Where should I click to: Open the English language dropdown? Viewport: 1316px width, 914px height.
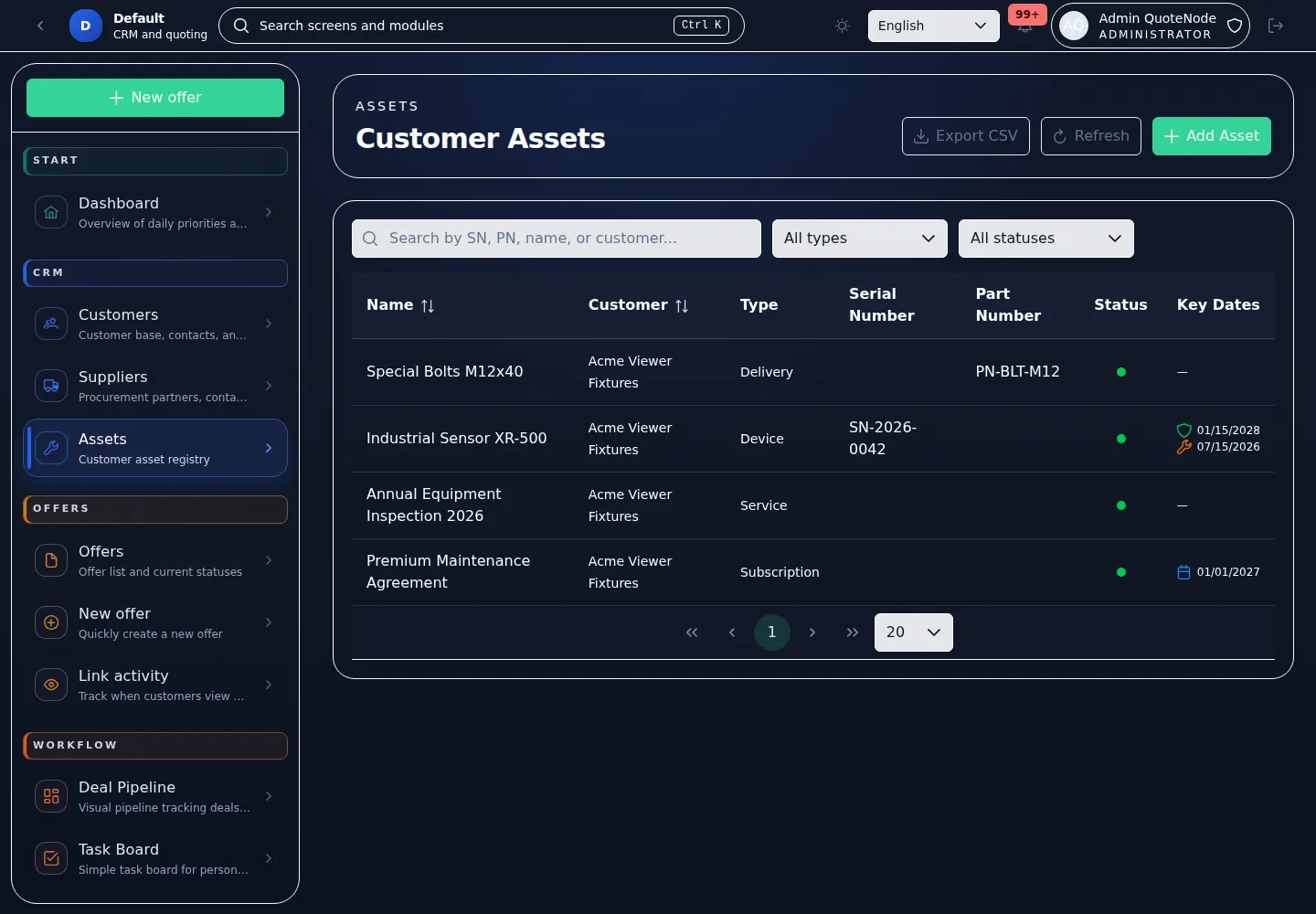coord(933,26)
